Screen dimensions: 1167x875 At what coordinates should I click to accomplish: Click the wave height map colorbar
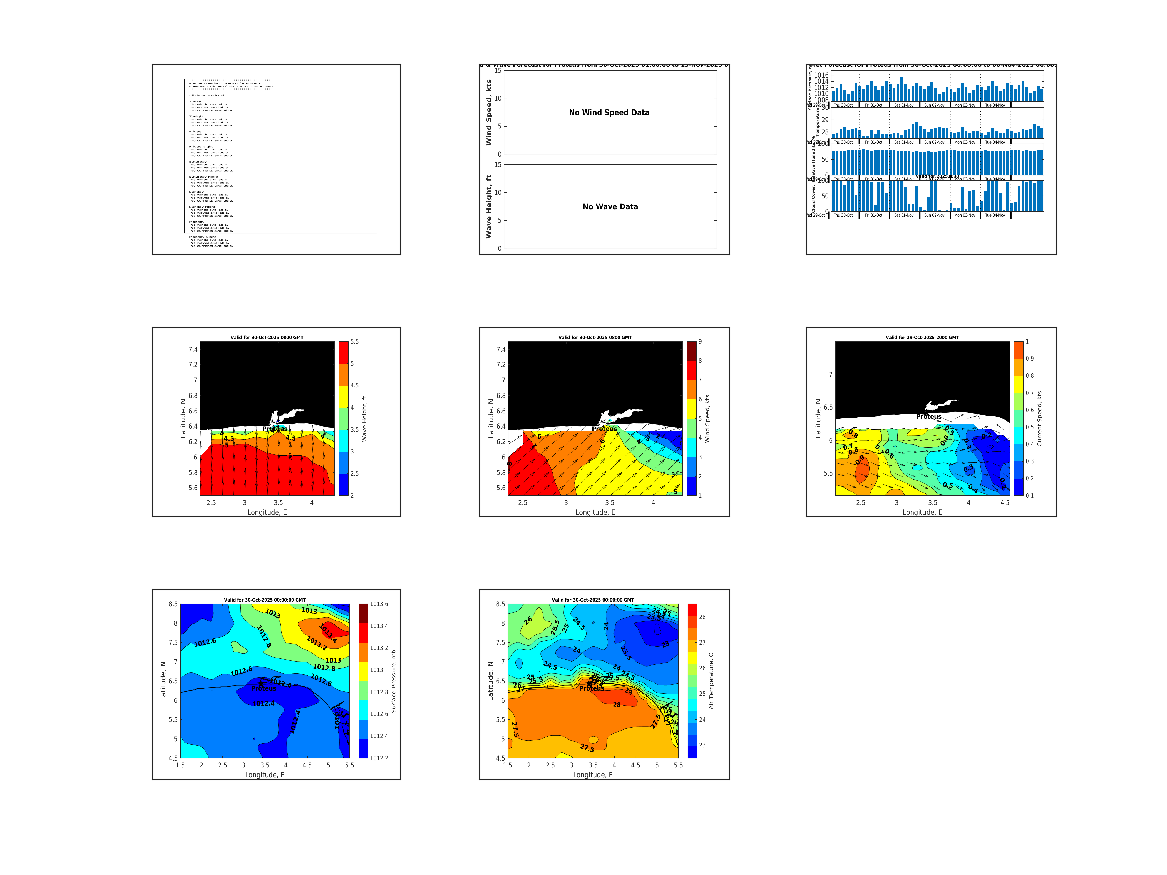click(342, 418)
